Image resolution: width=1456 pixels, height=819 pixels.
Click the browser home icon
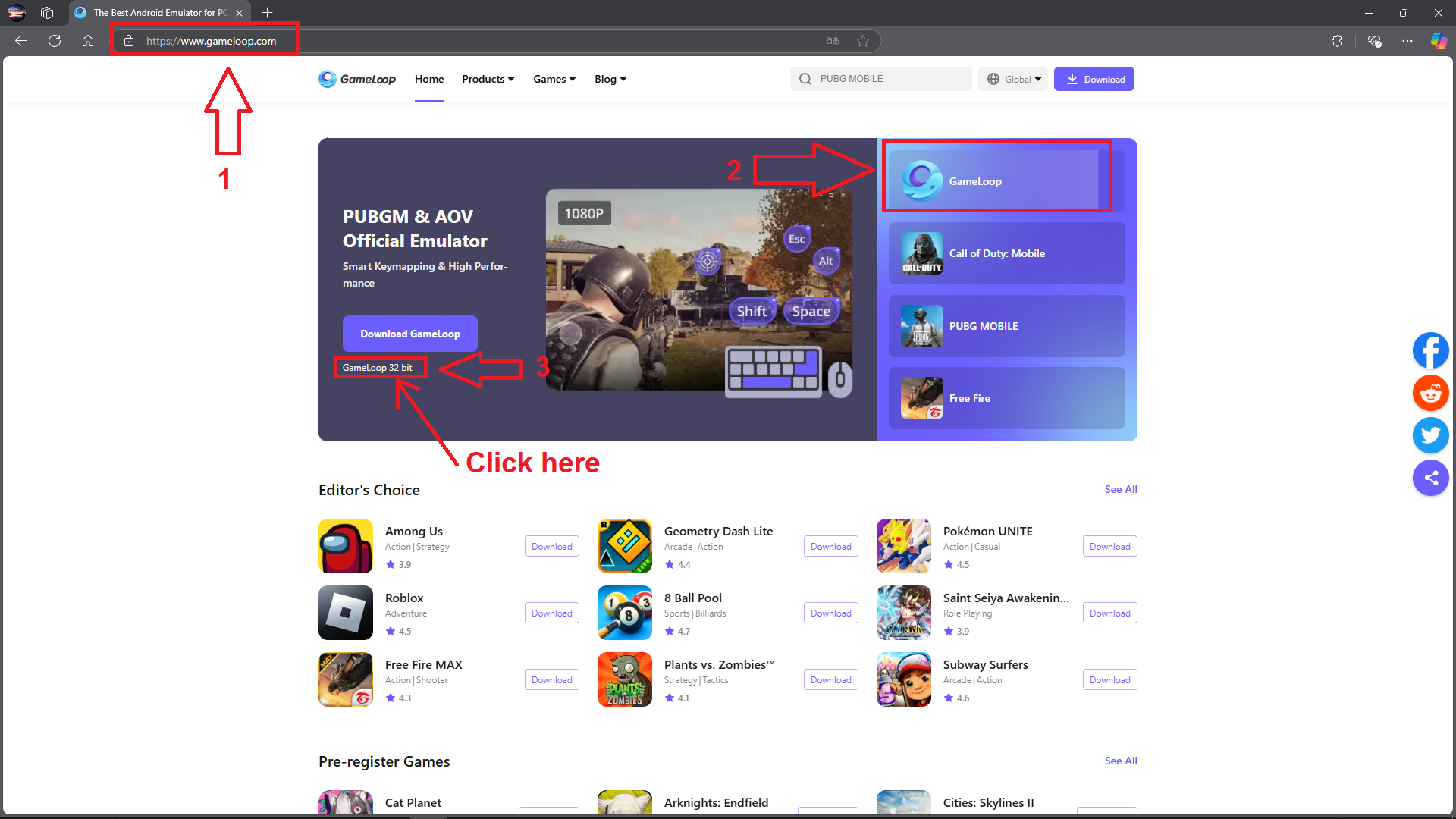tap(88, 41)
